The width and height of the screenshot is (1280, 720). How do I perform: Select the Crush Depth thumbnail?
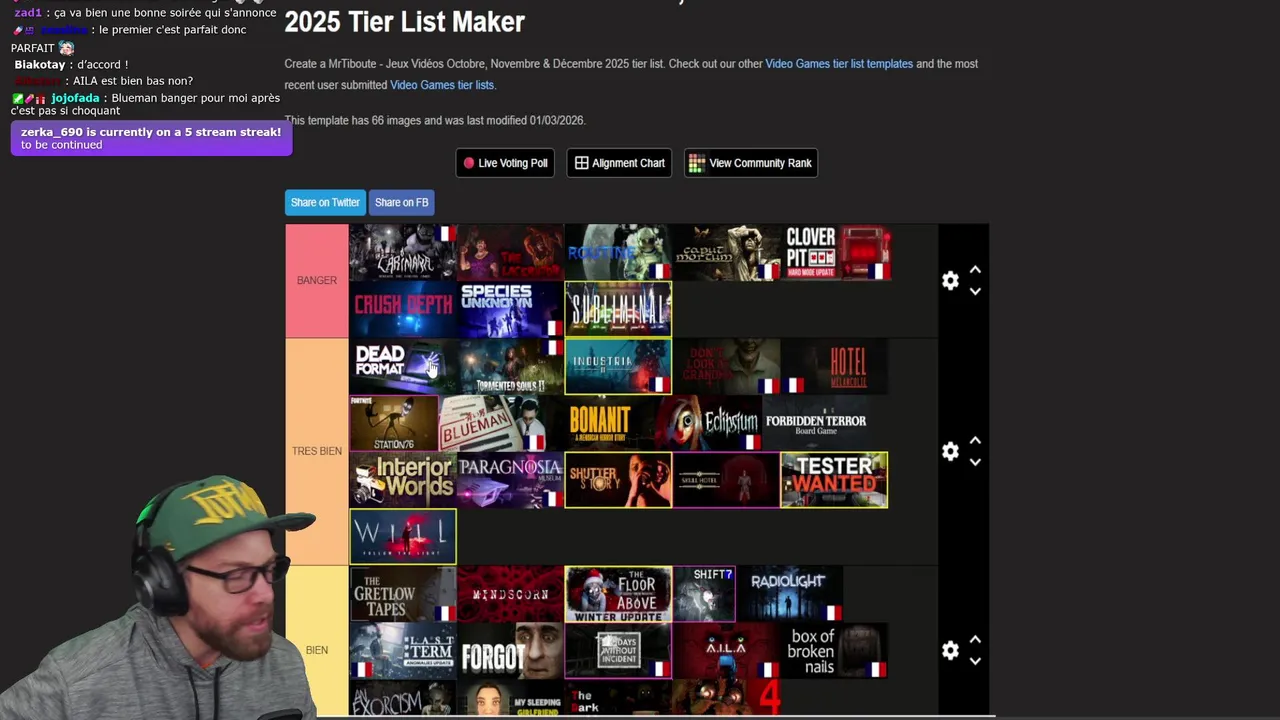click(x=403, y=309)
